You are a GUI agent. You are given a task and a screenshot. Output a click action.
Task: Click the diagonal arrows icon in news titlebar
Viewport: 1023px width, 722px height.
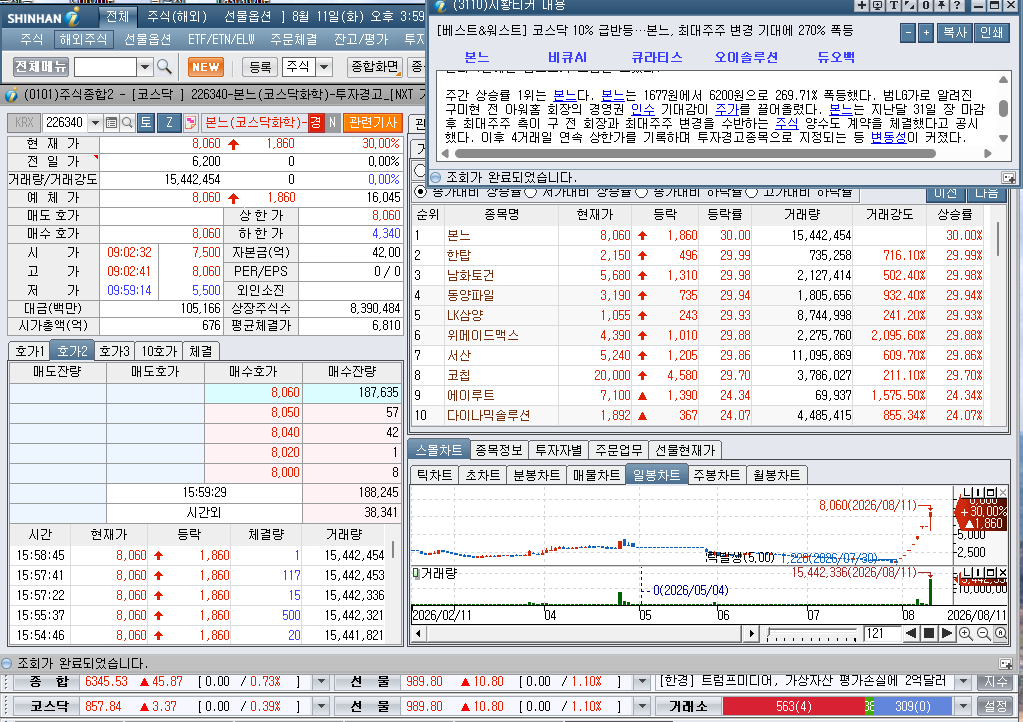coord(909,5)
